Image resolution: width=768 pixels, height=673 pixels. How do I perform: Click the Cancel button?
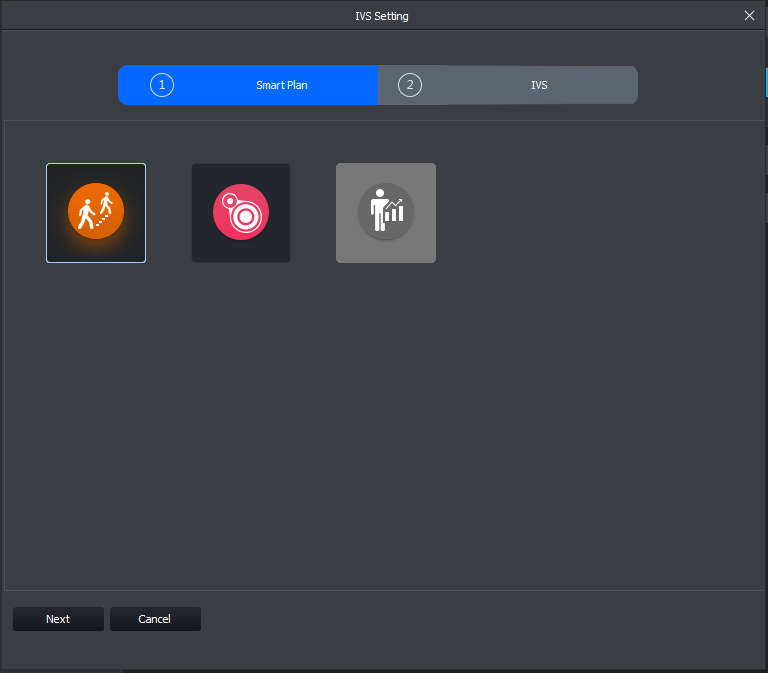155,619
